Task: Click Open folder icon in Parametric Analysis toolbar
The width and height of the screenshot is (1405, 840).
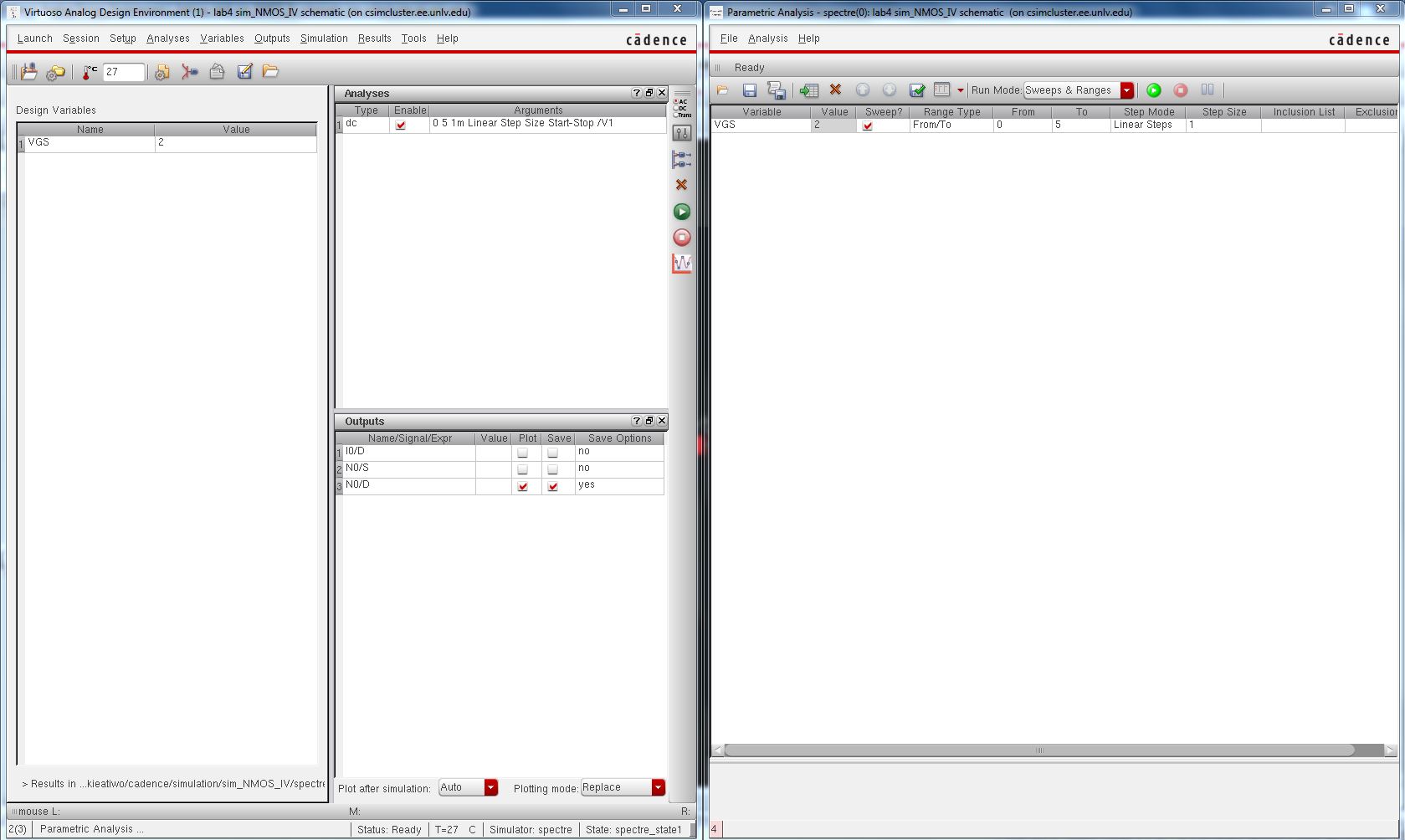Action: [722, 90]
